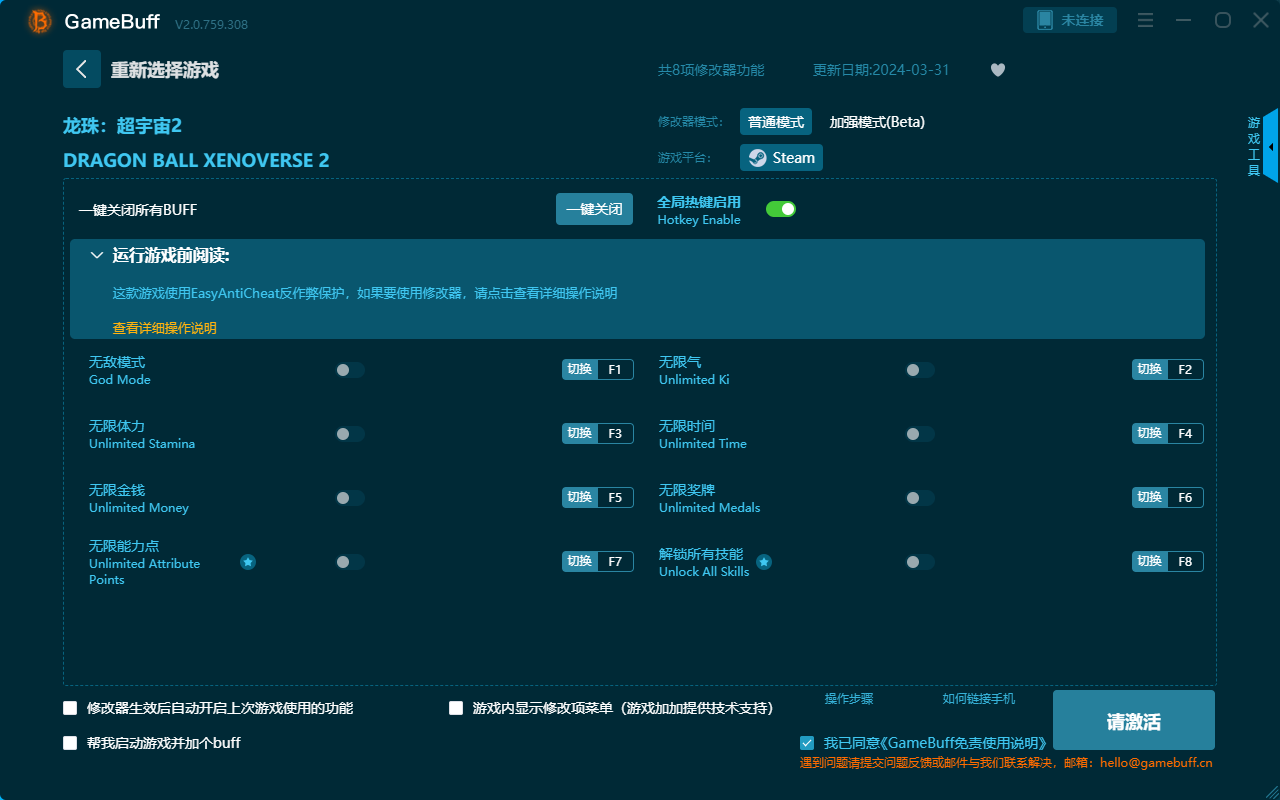The image size is (1280, 800).
Task: Uncheck the GameBuff disclaimer agreement checkbox
Action: coord(807,743)
